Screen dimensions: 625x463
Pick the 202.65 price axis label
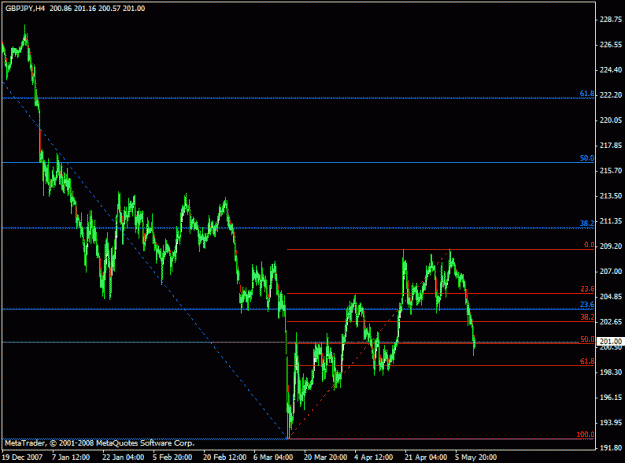pyautogui.click(x=611, y=322)
